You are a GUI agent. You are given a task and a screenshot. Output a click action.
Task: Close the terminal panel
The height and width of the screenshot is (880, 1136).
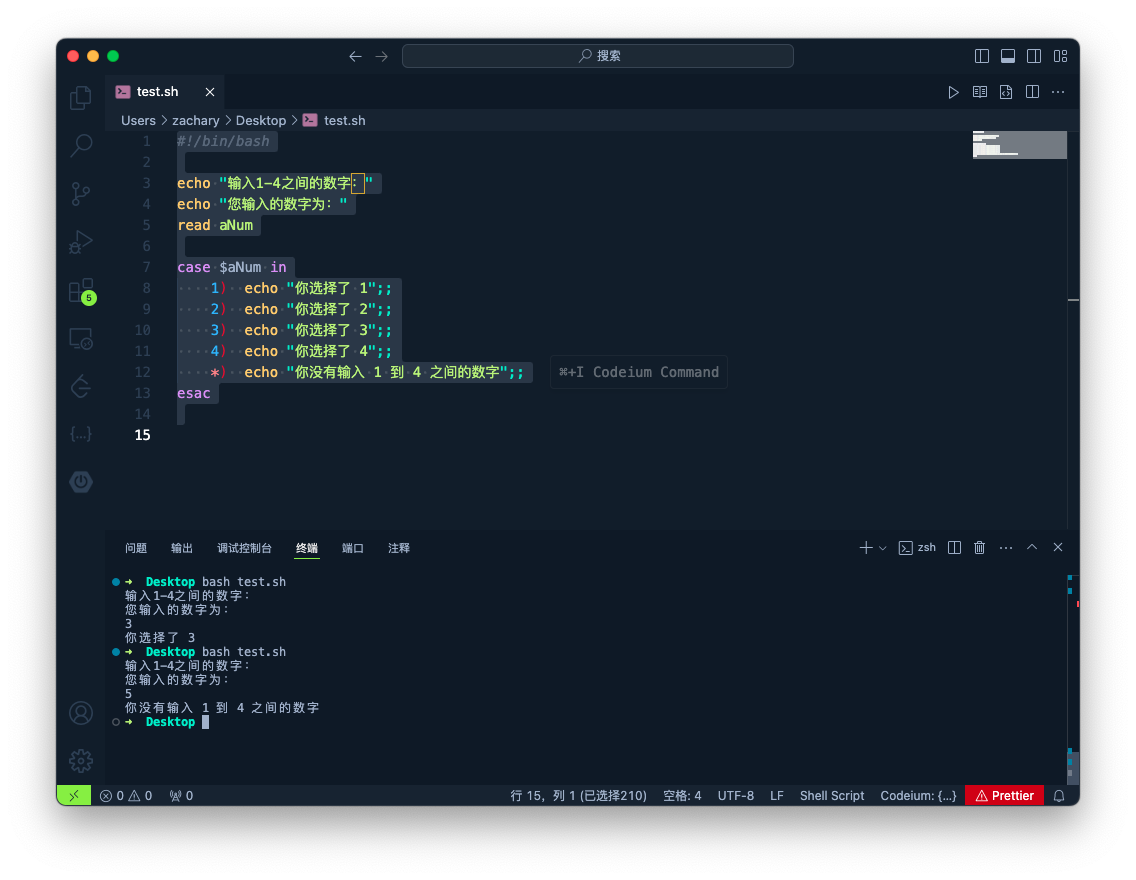1058,548
